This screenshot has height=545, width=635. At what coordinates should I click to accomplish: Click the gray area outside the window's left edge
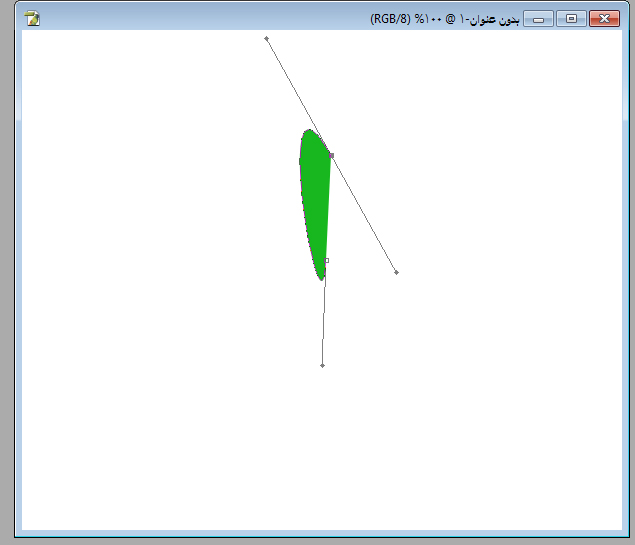(6, 300)
